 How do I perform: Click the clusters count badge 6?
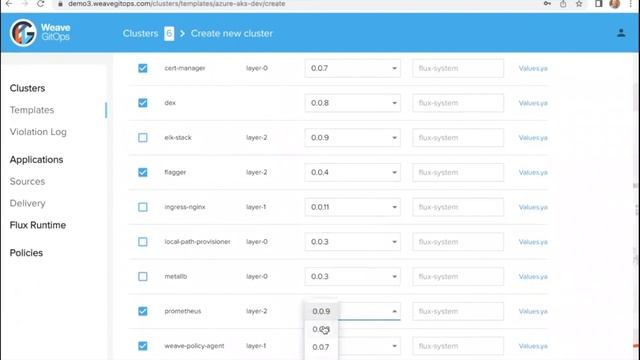click(x=169, y=33)
